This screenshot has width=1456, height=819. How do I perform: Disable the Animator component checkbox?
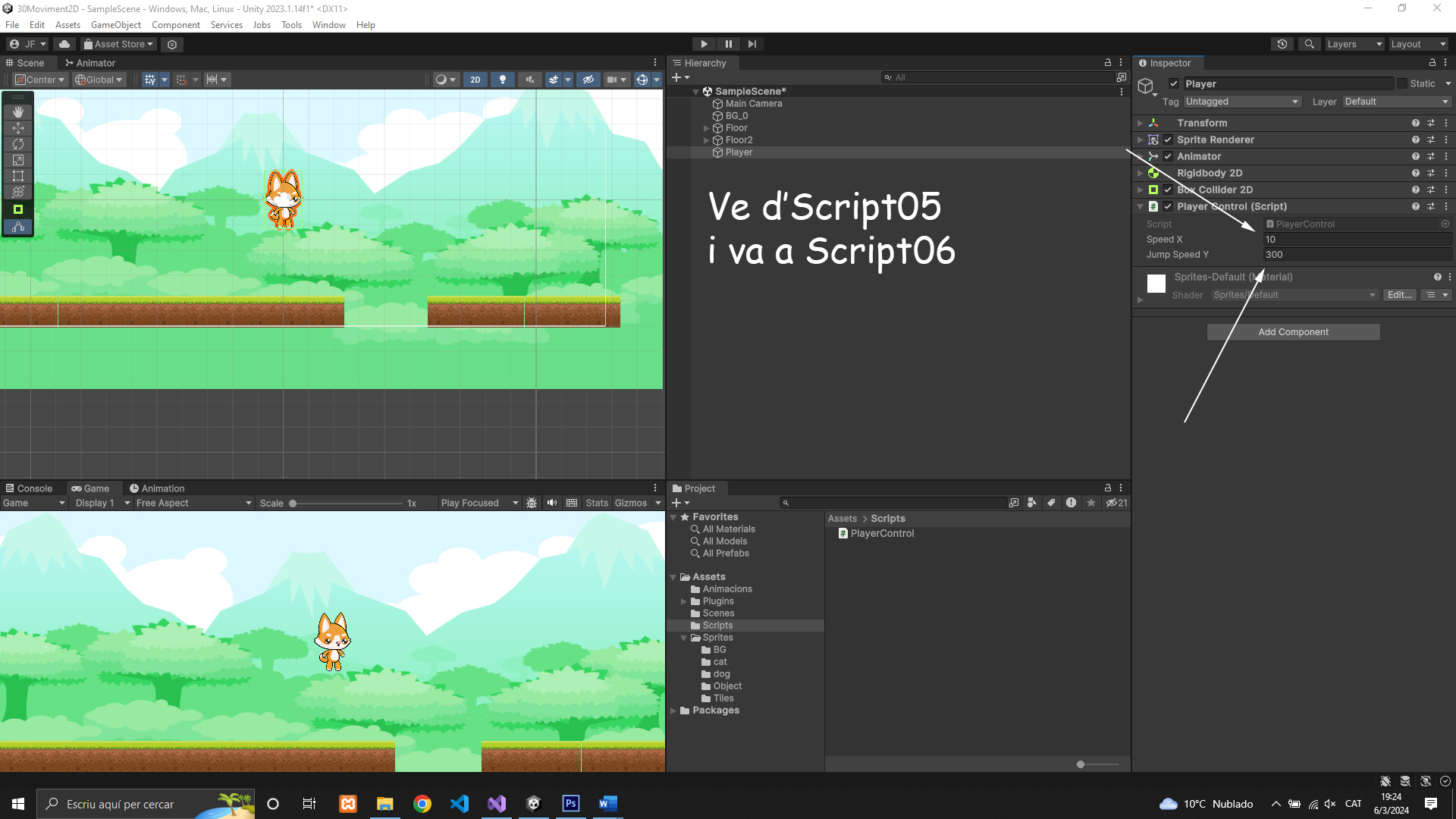click(x=1168, y=156)
